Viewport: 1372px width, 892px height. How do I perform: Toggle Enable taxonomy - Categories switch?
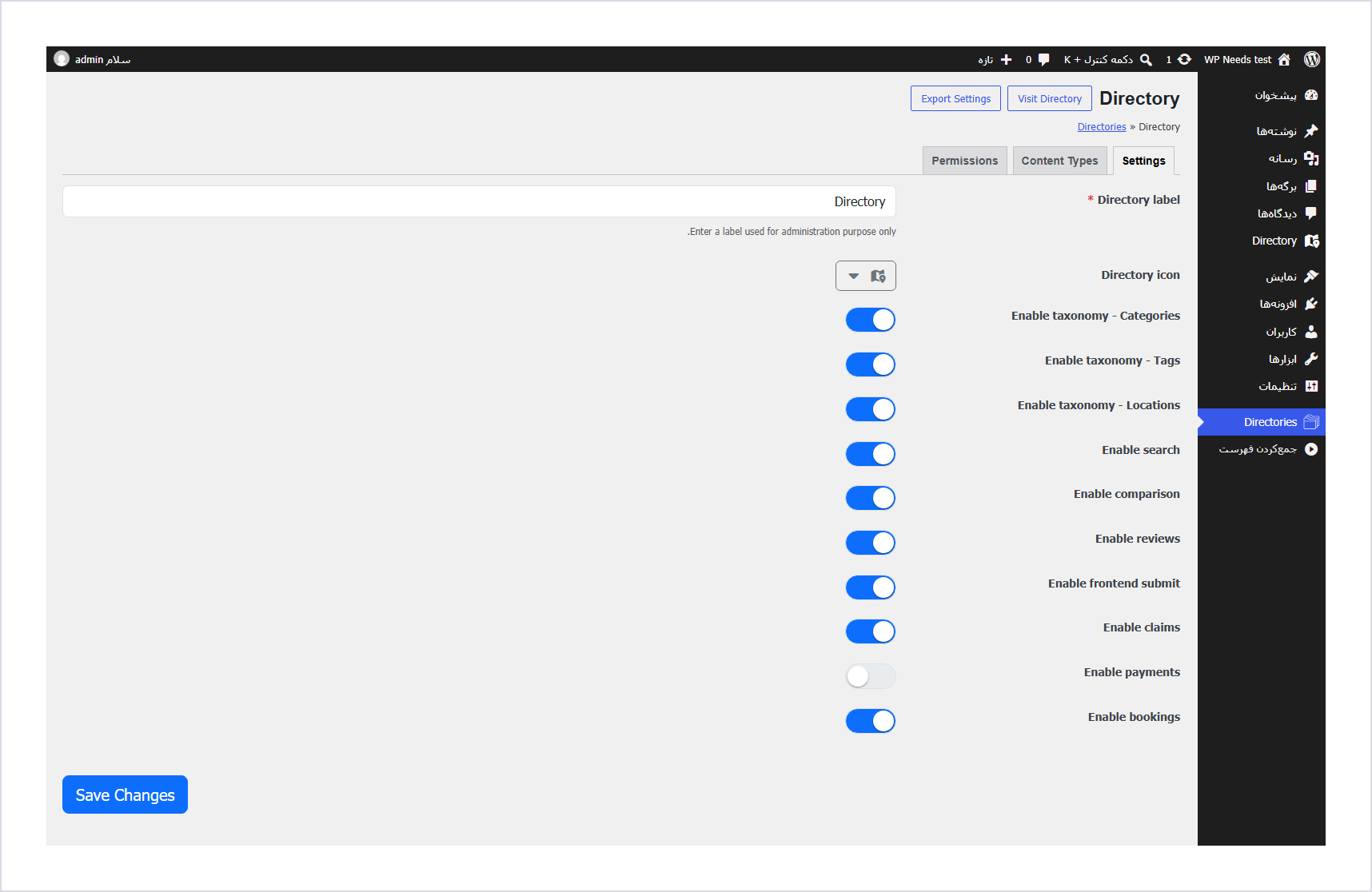[x=871, y=320]
